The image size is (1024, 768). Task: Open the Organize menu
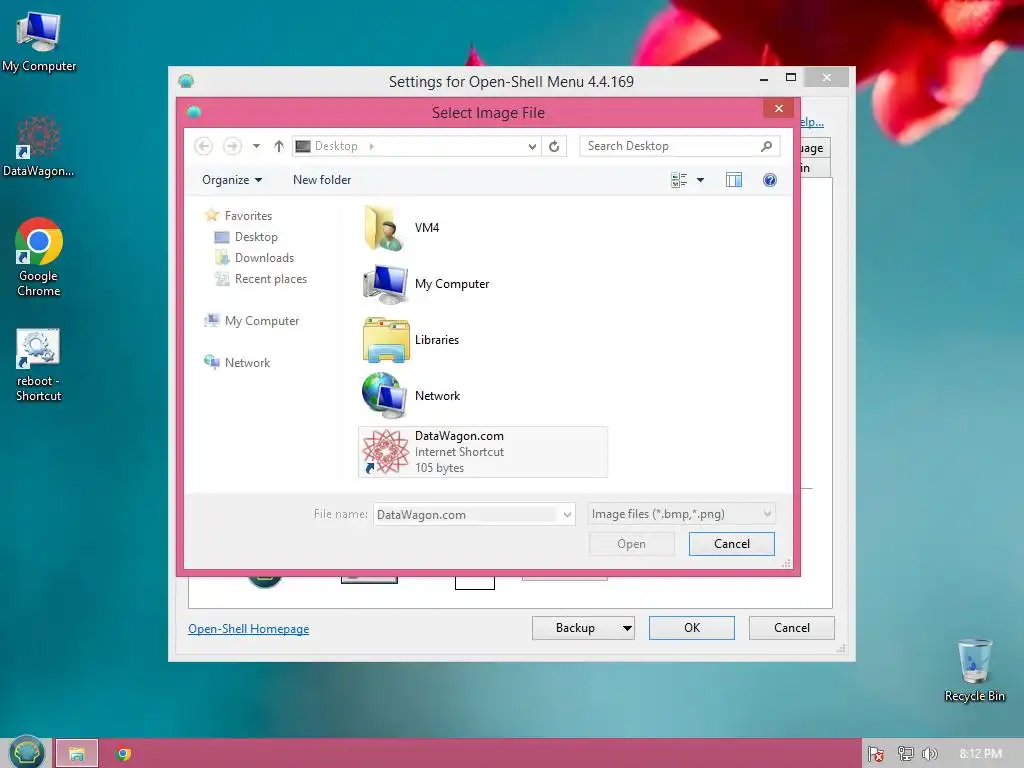[232, 180]
